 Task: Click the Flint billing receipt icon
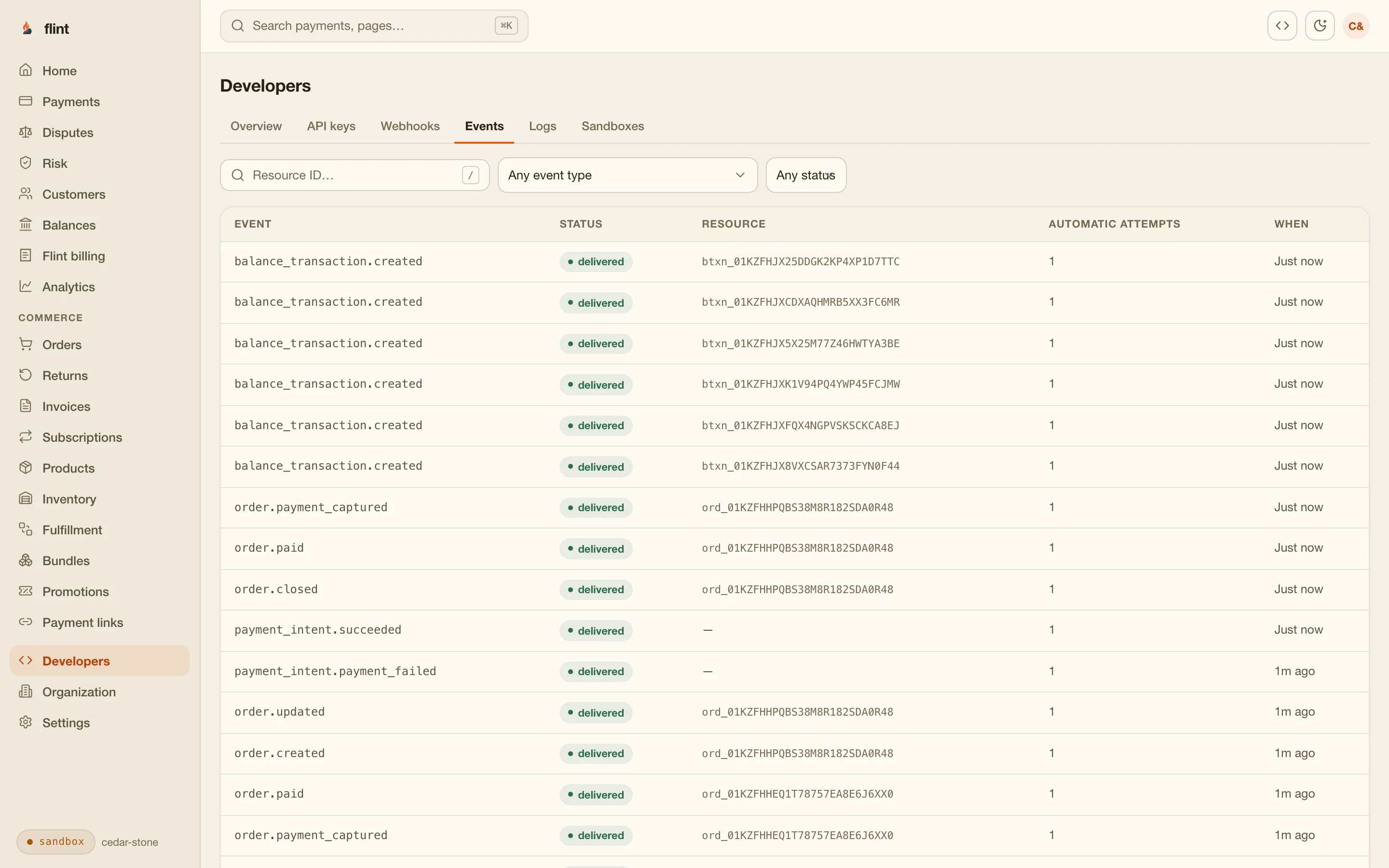pos(25,256)
